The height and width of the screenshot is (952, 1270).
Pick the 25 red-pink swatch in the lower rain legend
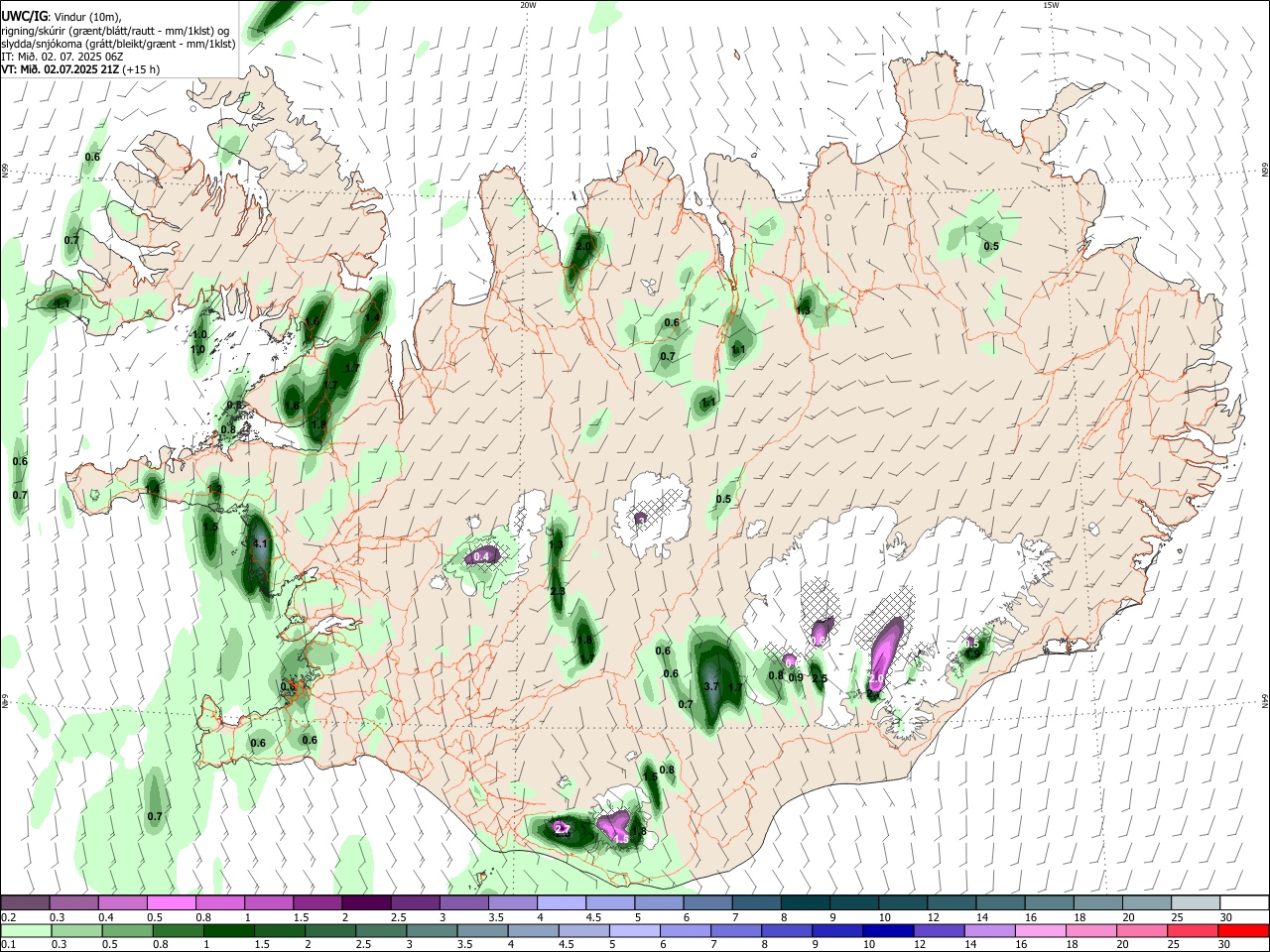click(x=1193, y=930)
